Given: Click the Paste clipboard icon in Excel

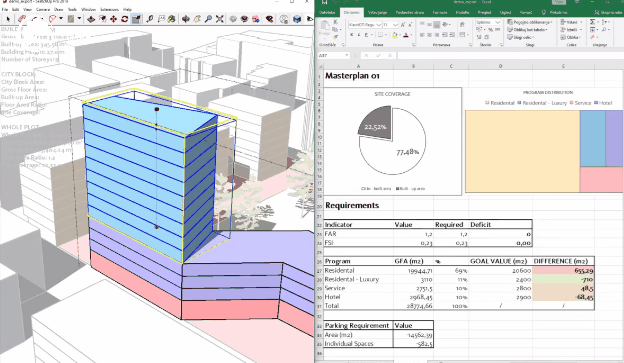Looking at the screenshot, I should 325,26.
